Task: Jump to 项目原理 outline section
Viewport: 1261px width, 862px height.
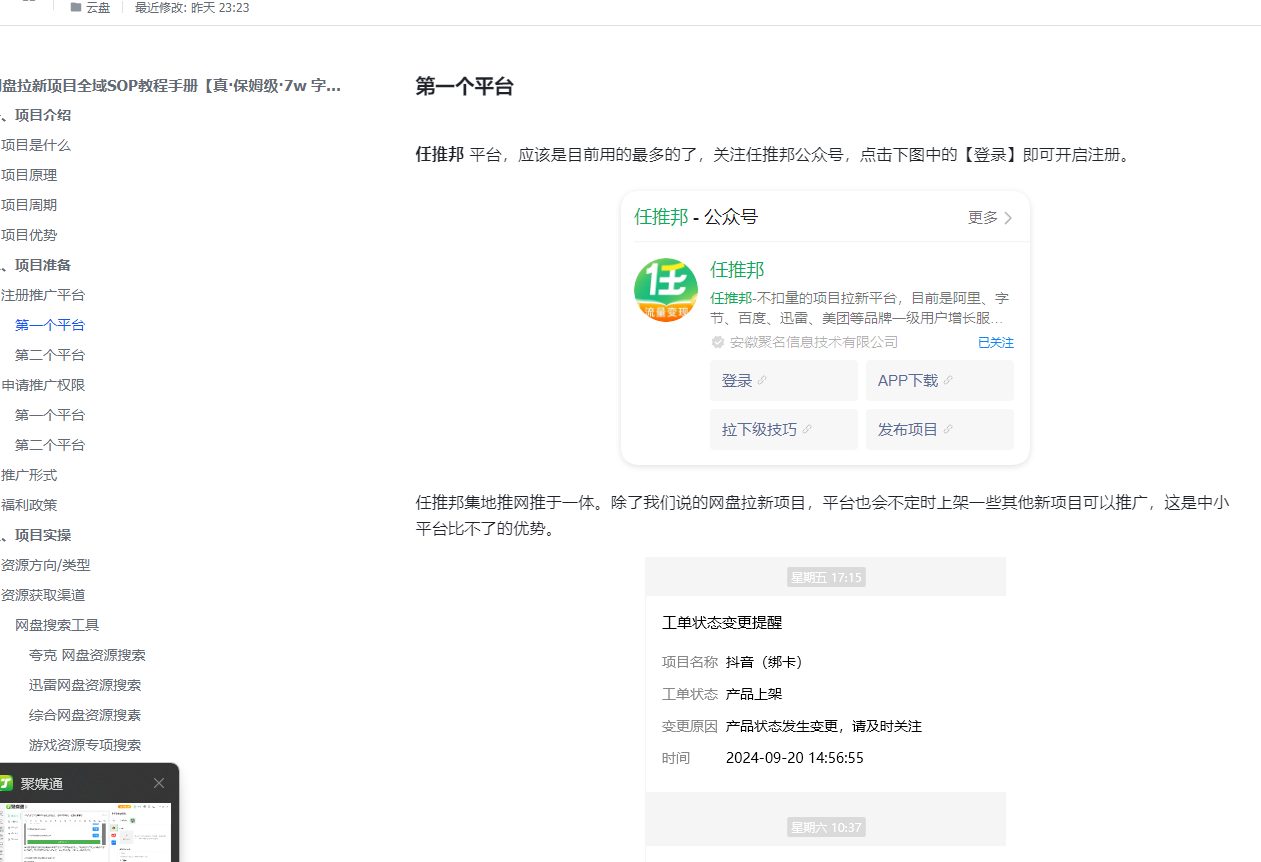Action: click(x=29, y=175)
